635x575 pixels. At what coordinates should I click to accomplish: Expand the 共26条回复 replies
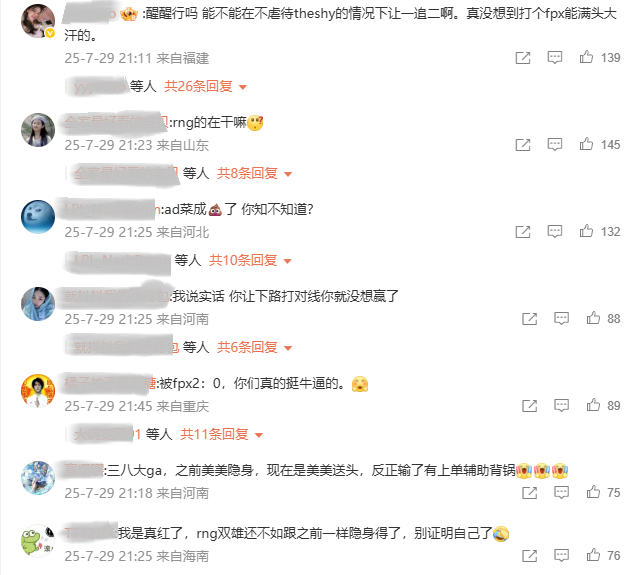pos(205,86)
